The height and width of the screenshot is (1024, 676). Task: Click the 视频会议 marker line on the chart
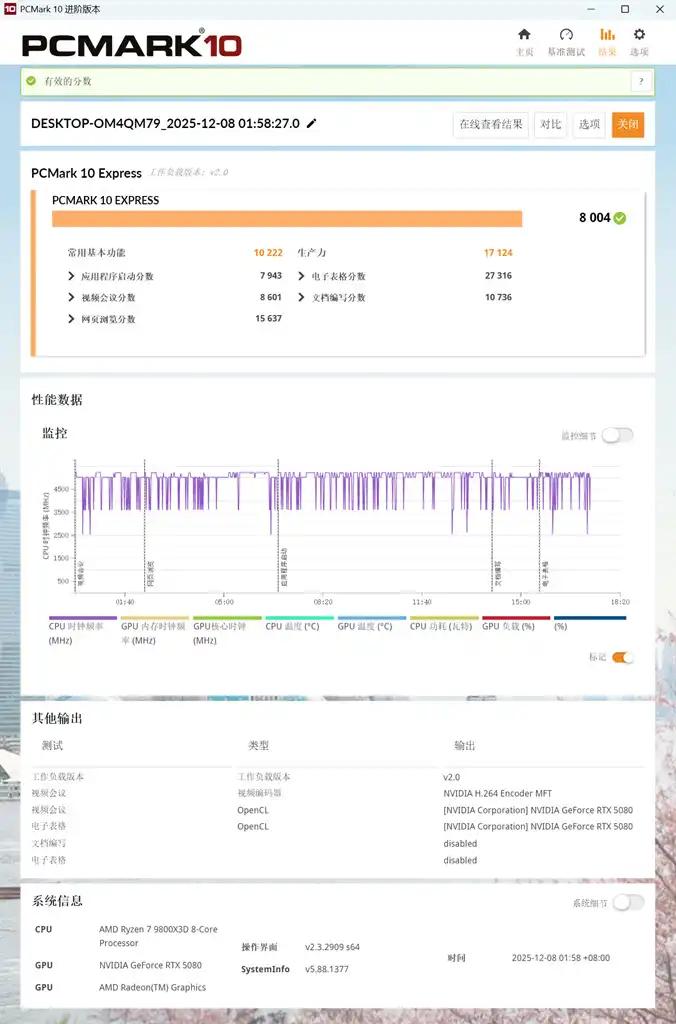point(75,526)
